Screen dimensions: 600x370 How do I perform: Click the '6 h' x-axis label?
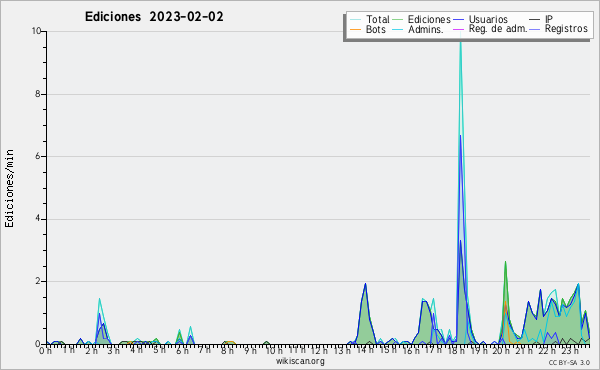pos(183,351)
